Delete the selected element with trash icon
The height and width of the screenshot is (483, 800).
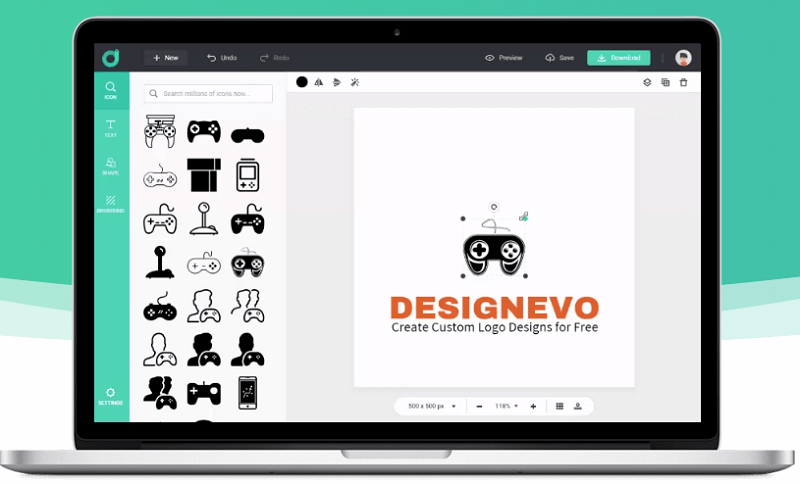(683, 82)
